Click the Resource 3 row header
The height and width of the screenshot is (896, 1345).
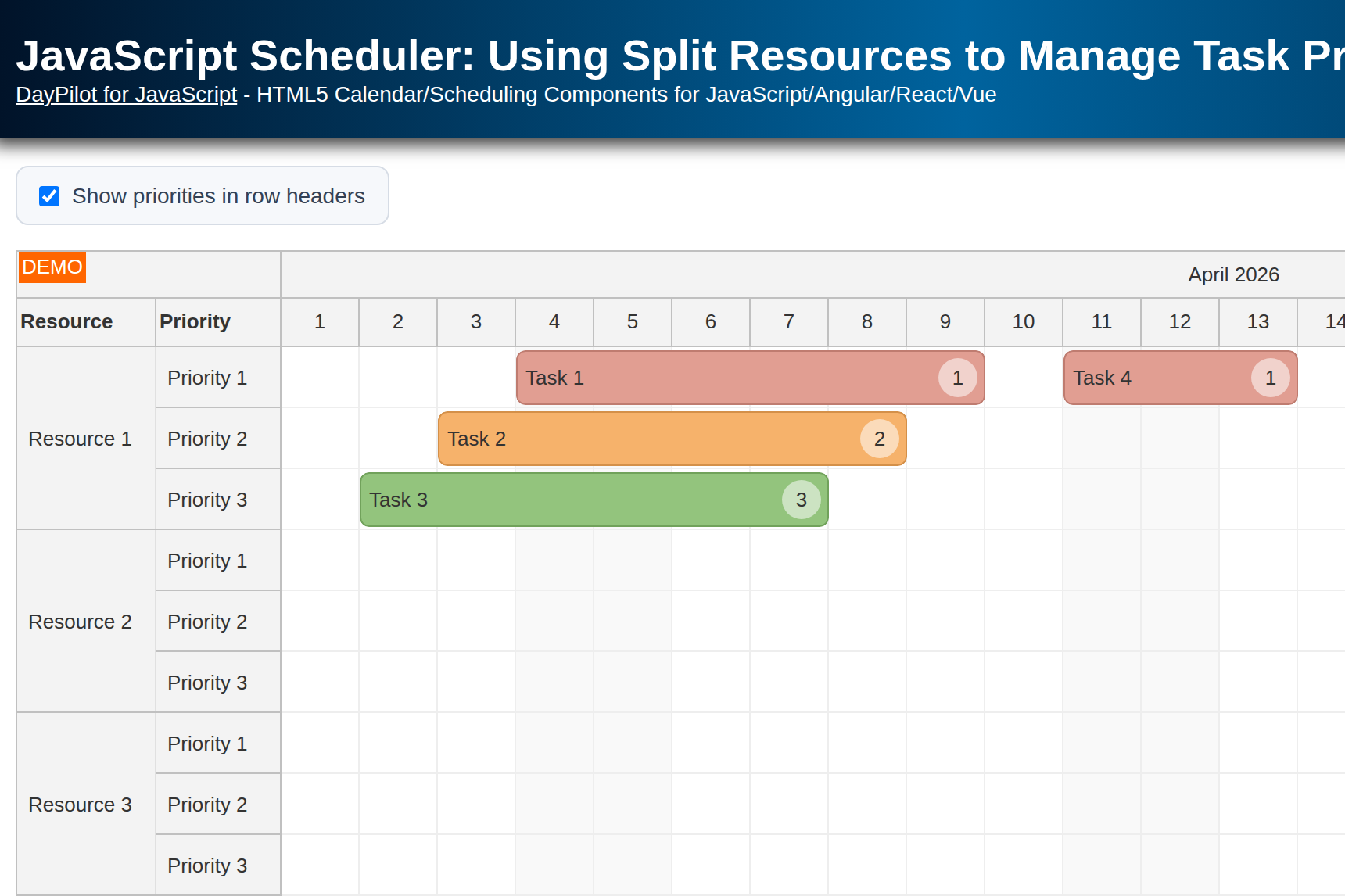(80, 804)
